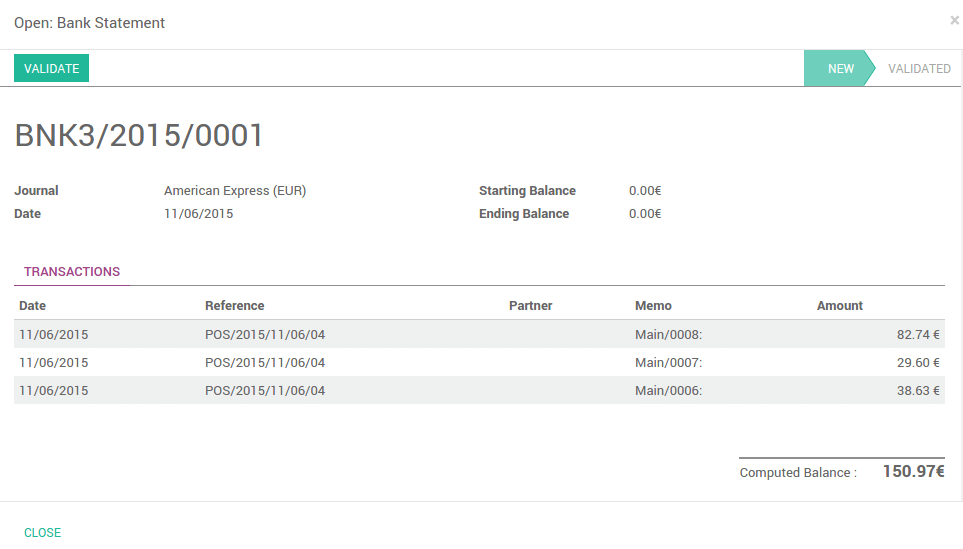Open the Transactions tab
The image size is (963, 549).
point(72,272)
